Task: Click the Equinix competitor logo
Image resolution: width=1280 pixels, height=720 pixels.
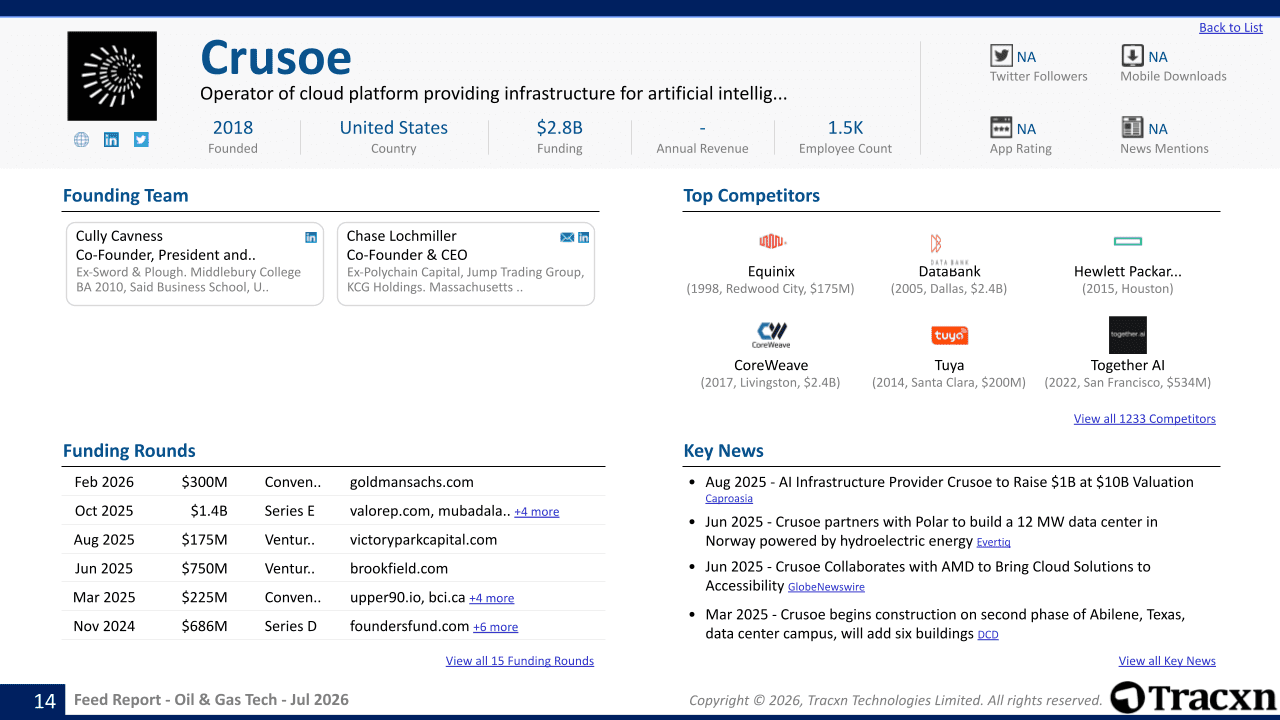Action: [x=771, y=241]
